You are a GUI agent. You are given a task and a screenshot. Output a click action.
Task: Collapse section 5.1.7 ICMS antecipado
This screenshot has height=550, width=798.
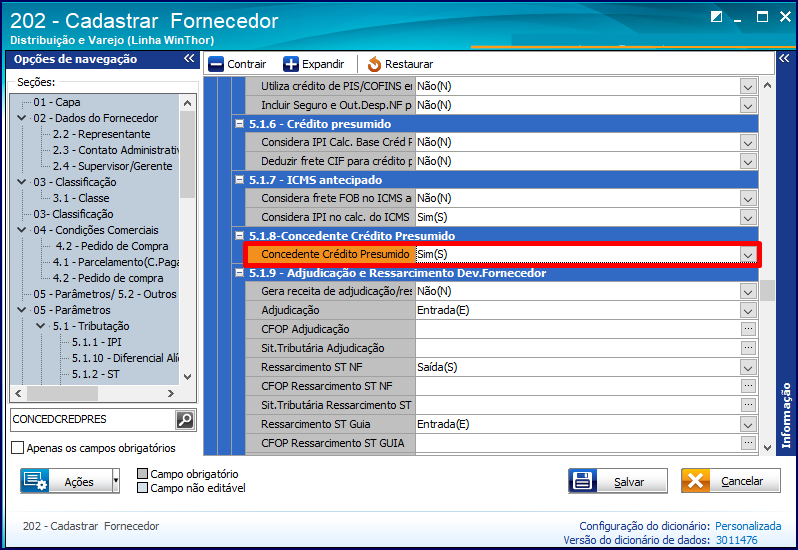[239, 180]
